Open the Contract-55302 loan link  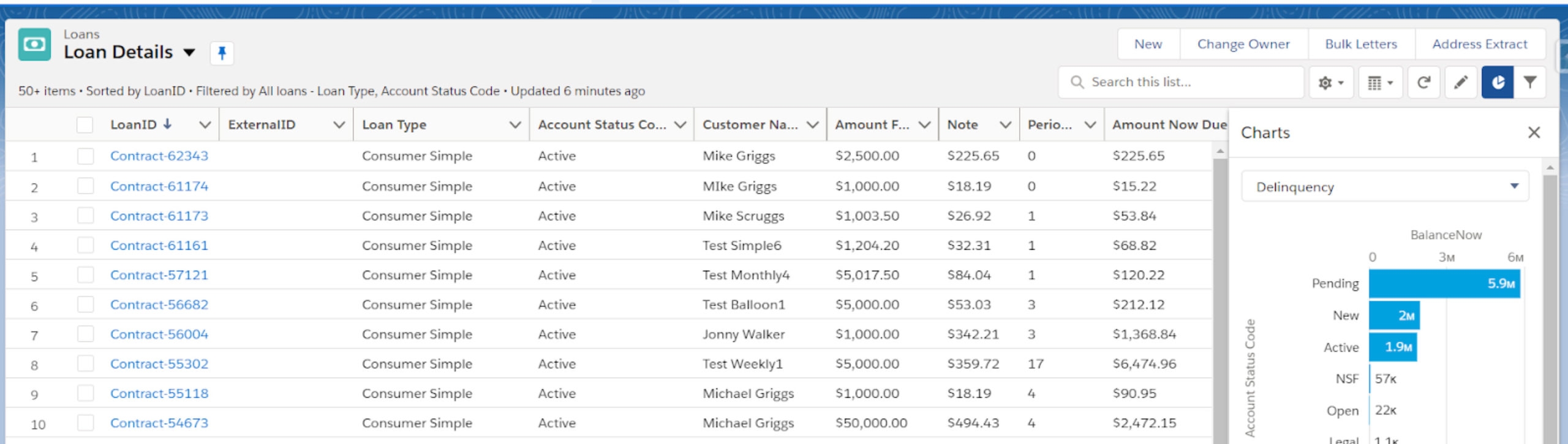click(159, 364)
